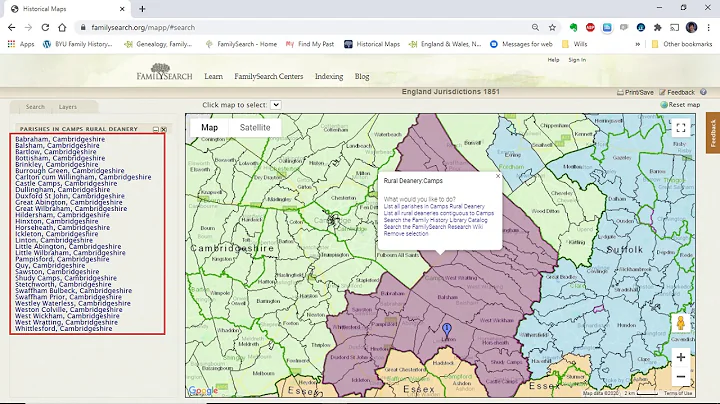Close the Historical Maps browser tab

pyautogui.click(x=122, y=9)
